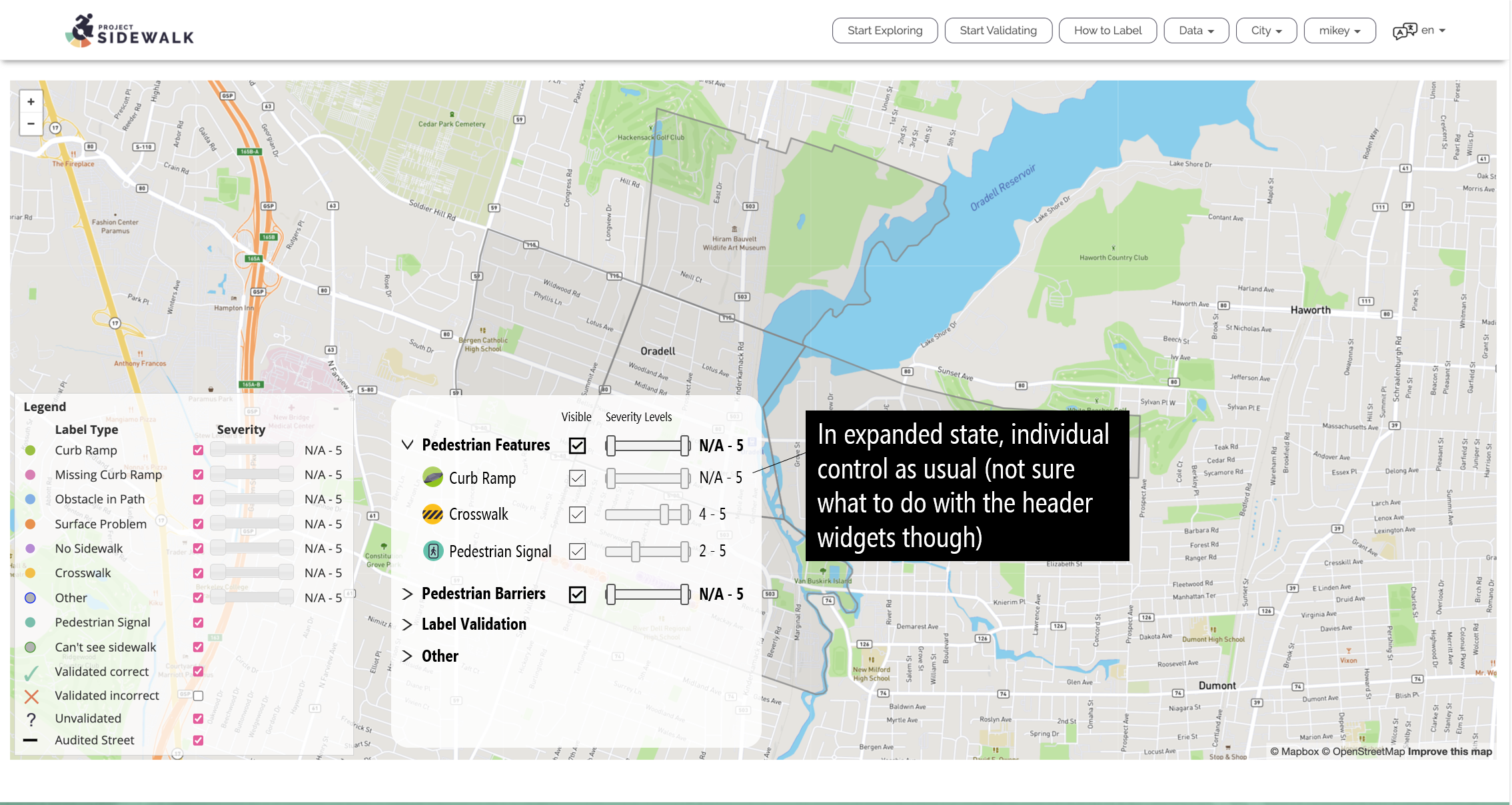Click the green Validated correct checkmark
The height and width of the screenshot is (805, 1512).
pyautogui.click(x=31, y=671)
